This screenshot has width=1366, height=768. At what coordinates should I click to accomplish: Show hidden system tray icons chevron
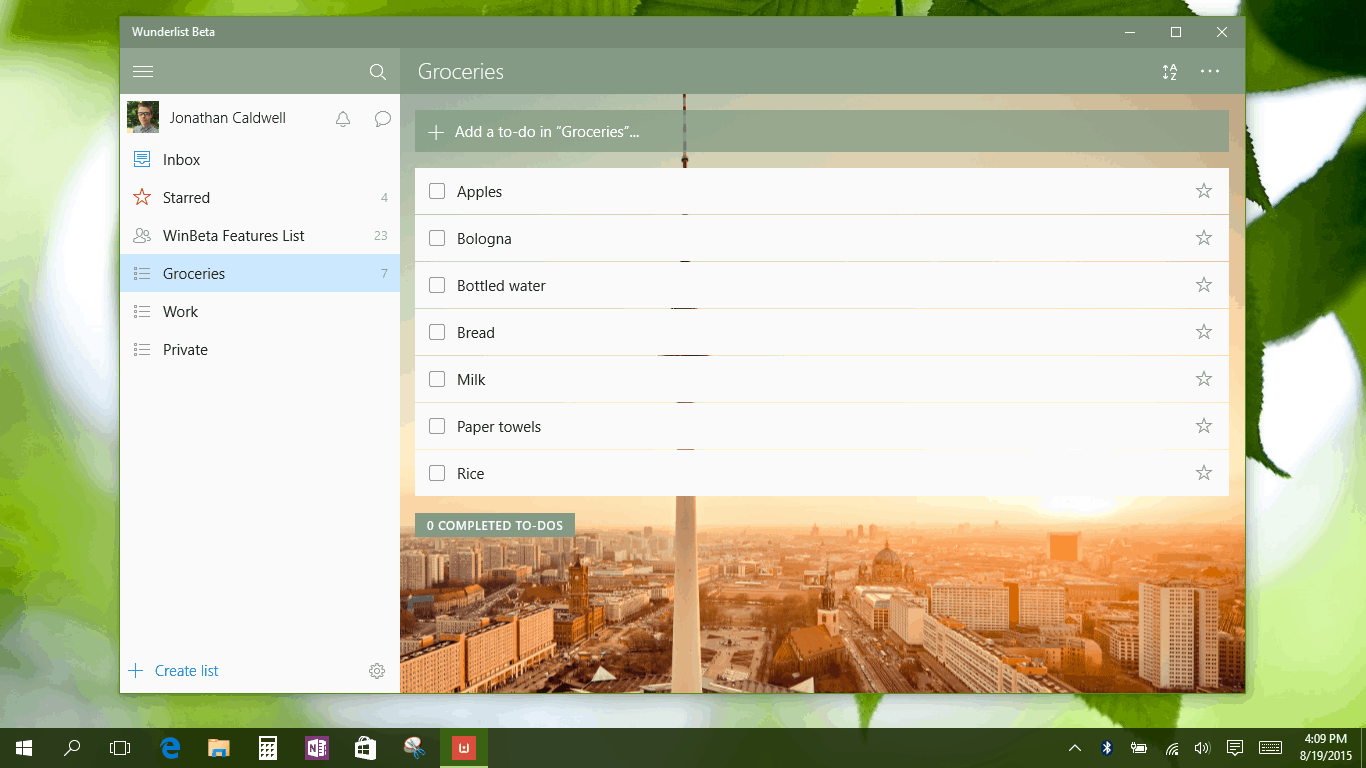pos(1075,748)
